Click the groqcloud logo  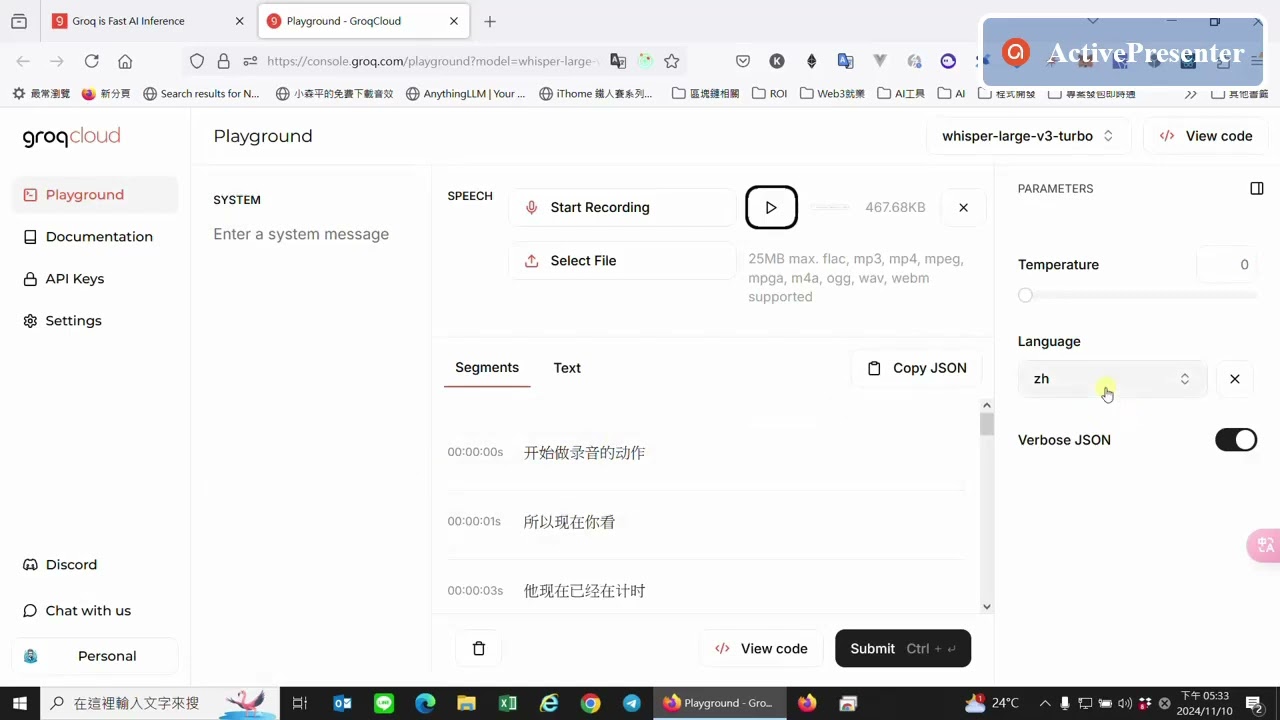click(x=71, y=136)
